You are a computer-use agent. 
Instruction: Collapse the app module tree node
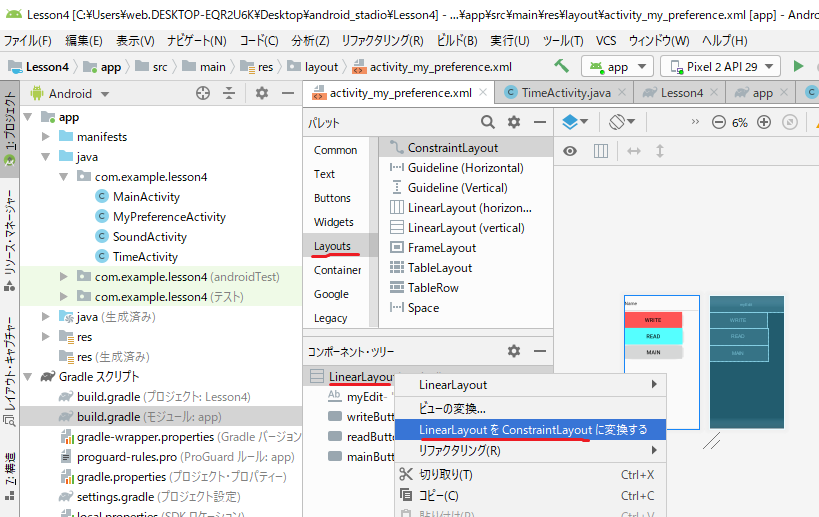(x=28, y=116)
